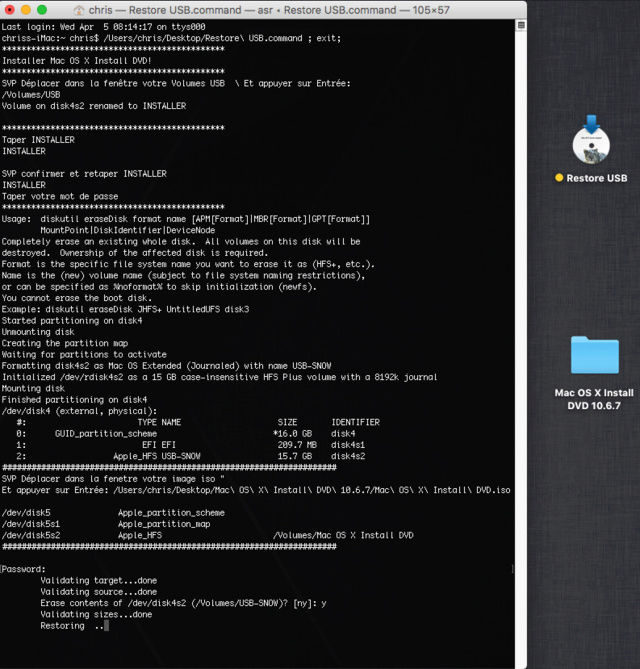The width and height of the screenshot is (640, 669).
Task: Click the '/dev/disk5s1 Apple_partition_map' line
Action: 106,524
